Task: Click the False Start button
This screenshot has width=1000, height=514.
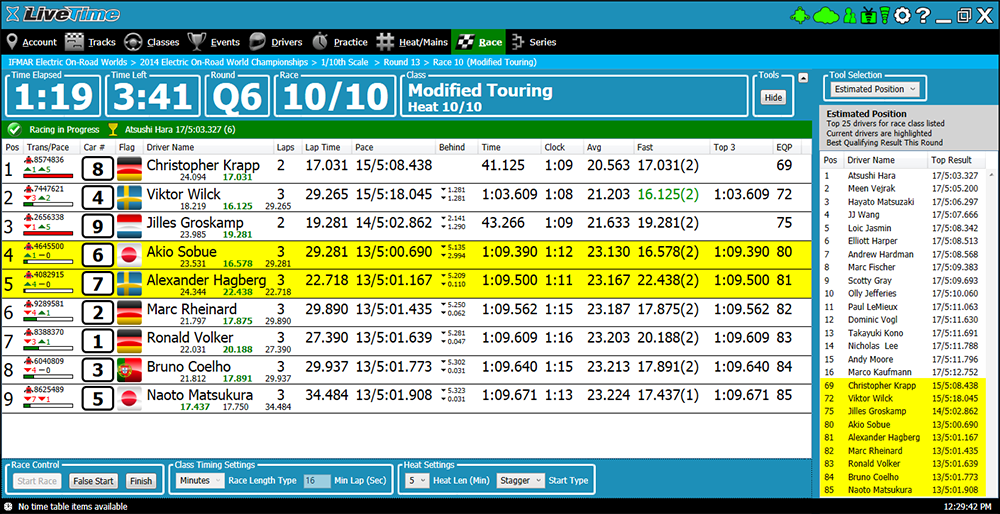Action: tap(94, 481)
